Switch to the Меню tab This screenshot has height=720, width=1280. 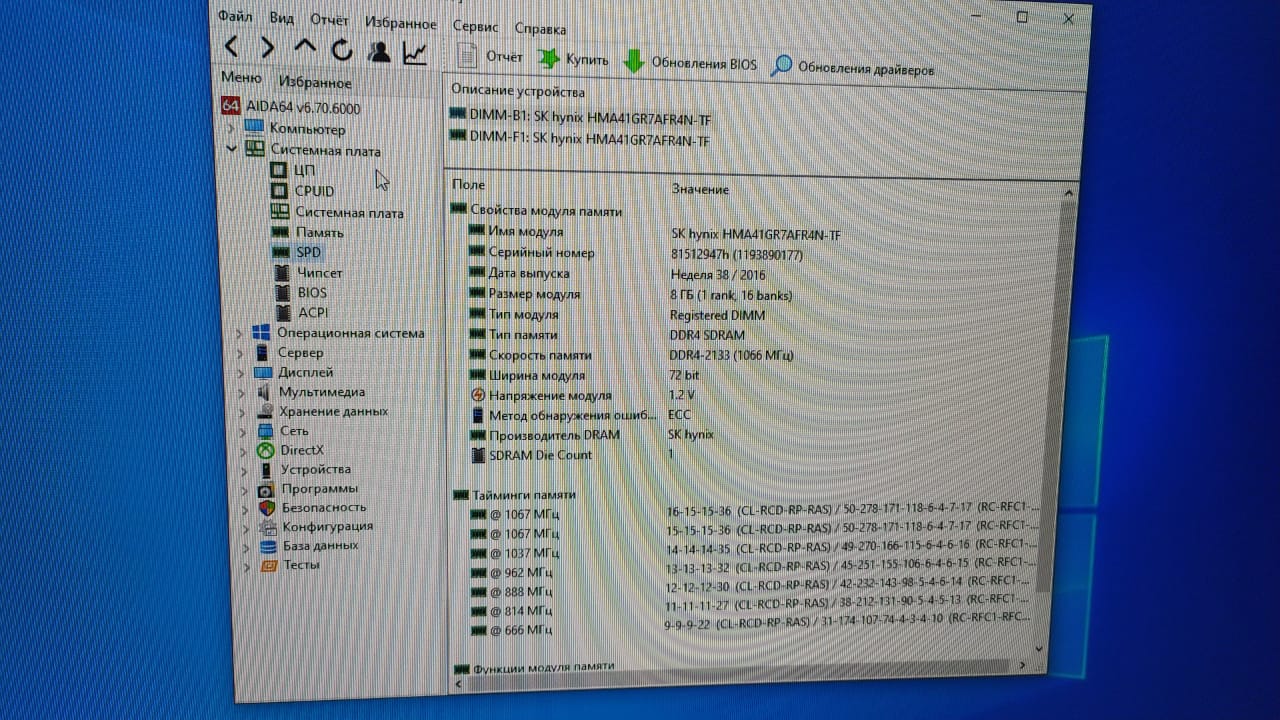pos(241,78)
